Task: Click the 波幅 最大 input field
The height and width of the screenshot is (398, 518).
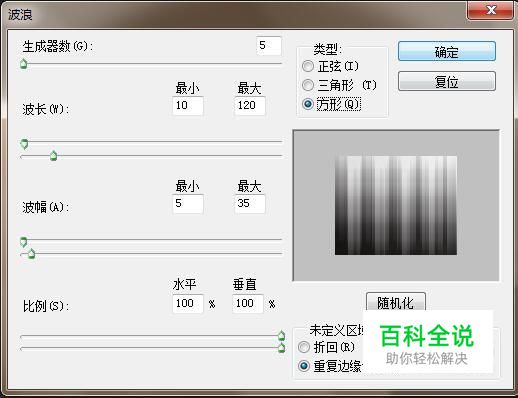Action: click(250, 204)
